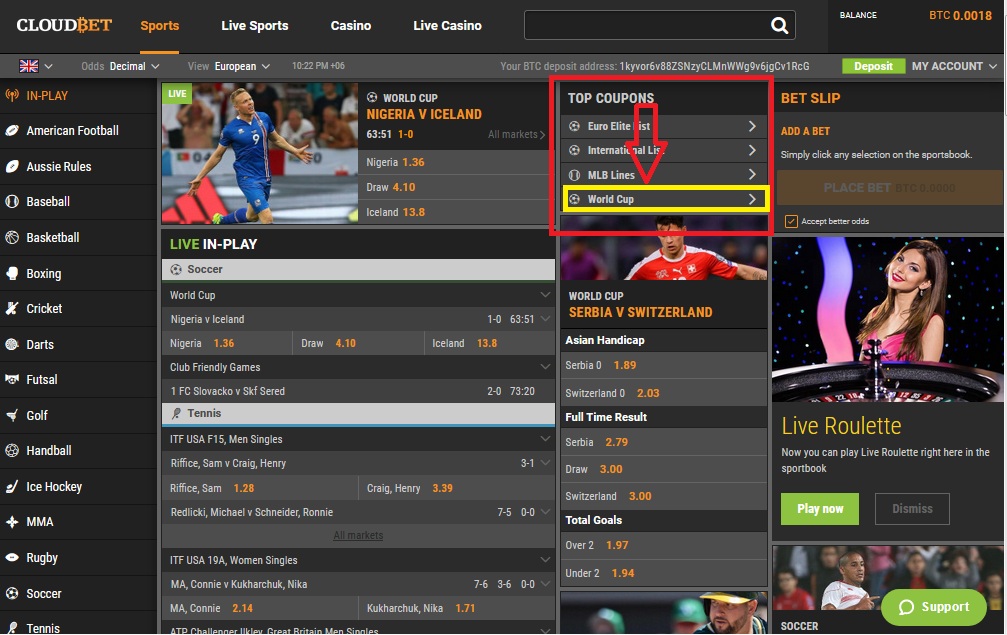
Task: Select Kukharchuk, Nika 1.71 odds
Action: click(x=457, y=608)
